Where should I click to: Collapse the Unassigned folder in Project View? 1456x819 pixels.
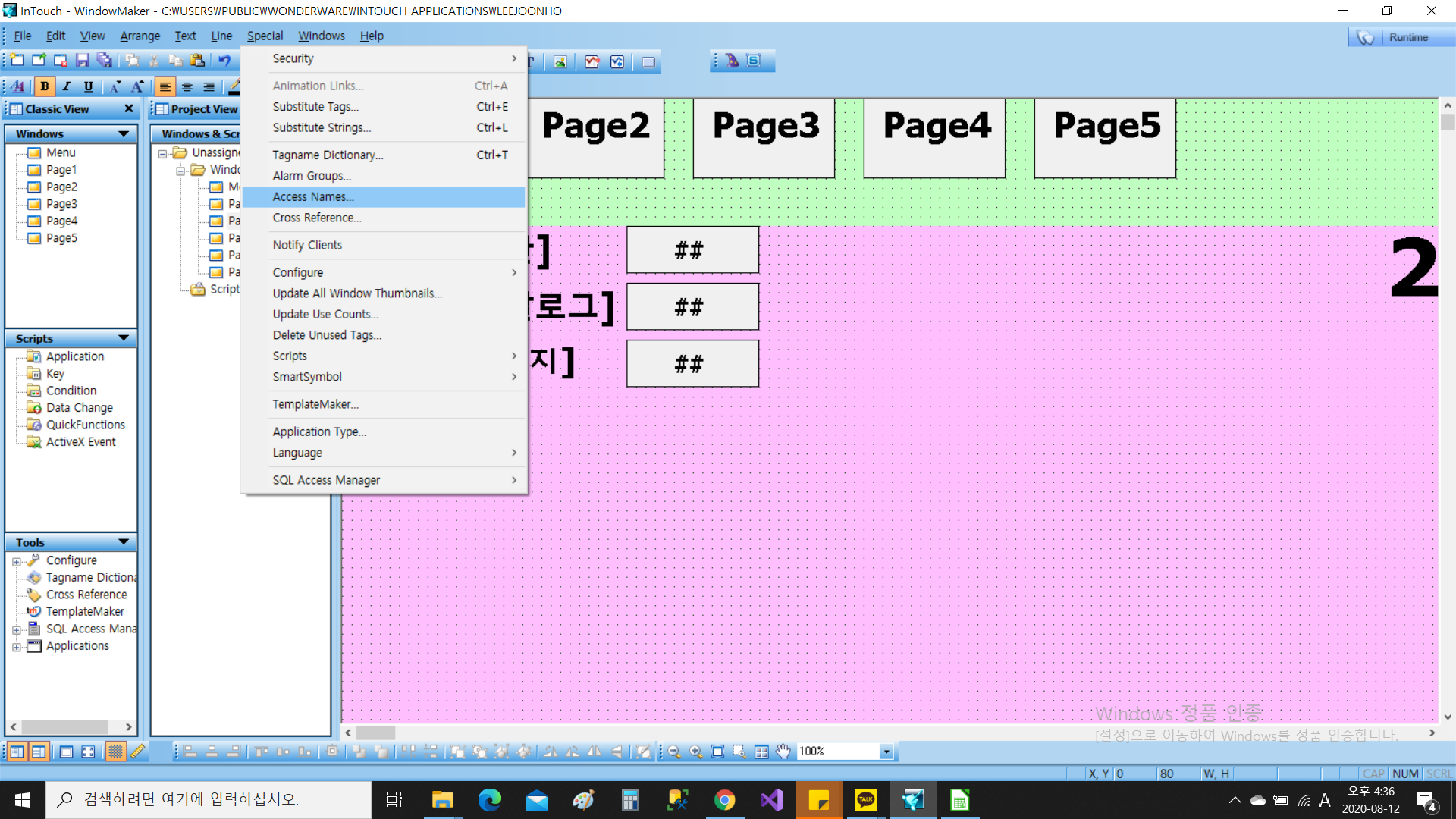(x=162, y=154)
